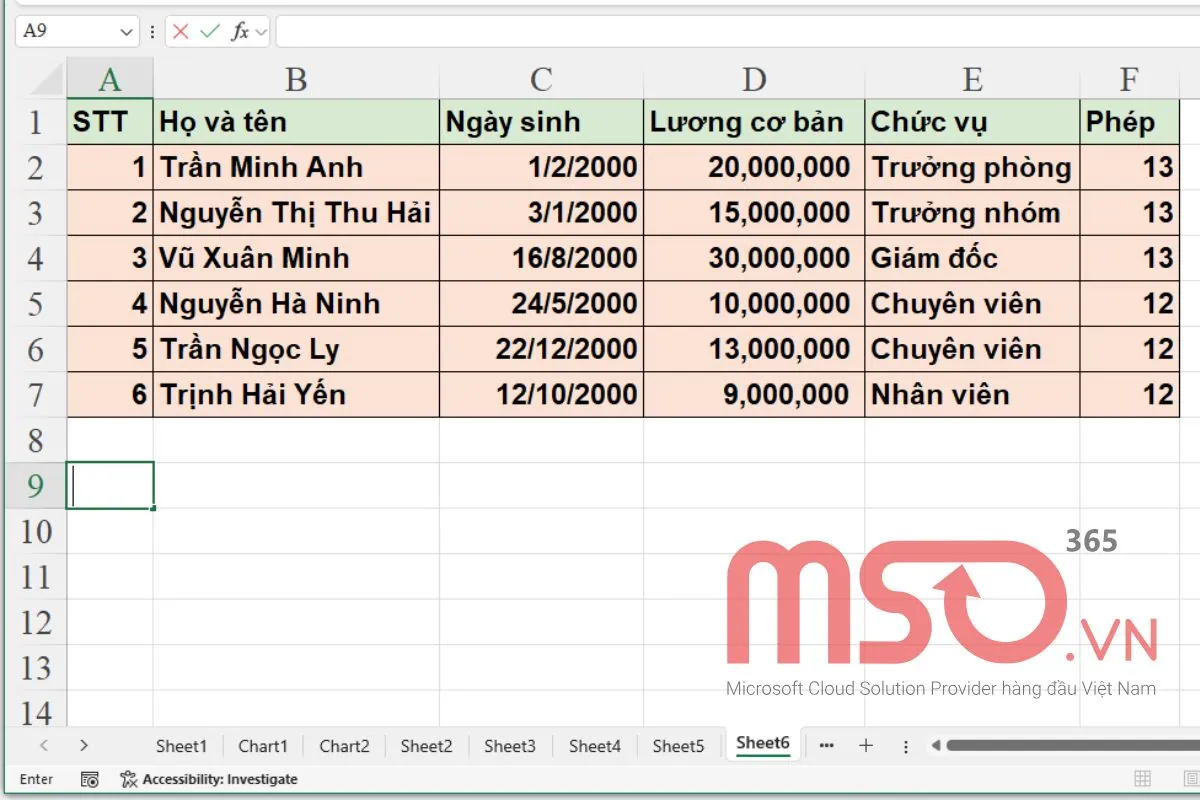Click the right sheet navigation arrow
This screenshot has height=800, width=1200.
point(84,745)
